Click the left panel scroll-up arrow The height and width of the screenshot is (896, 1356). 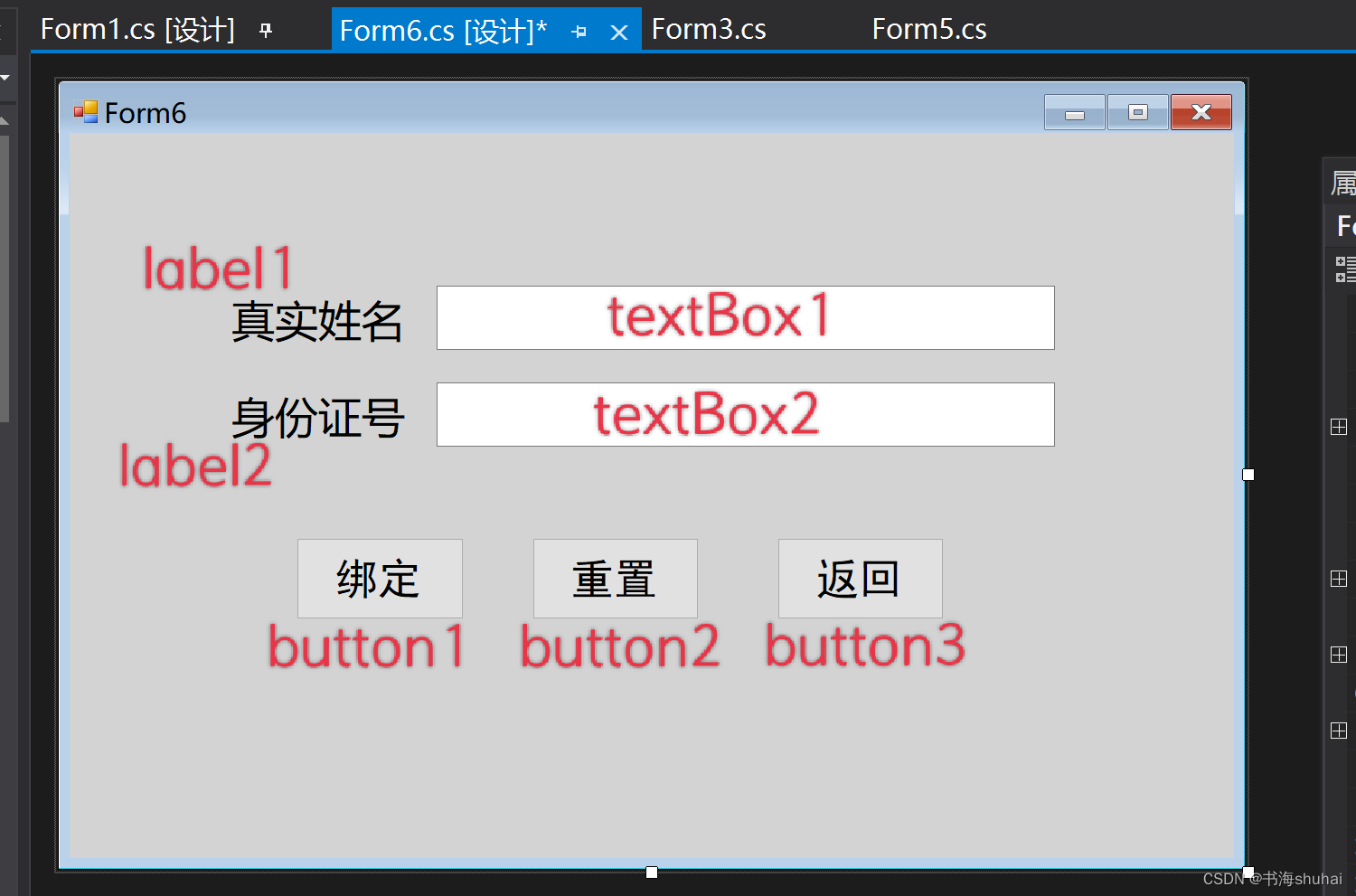click(x=5, y=120)
